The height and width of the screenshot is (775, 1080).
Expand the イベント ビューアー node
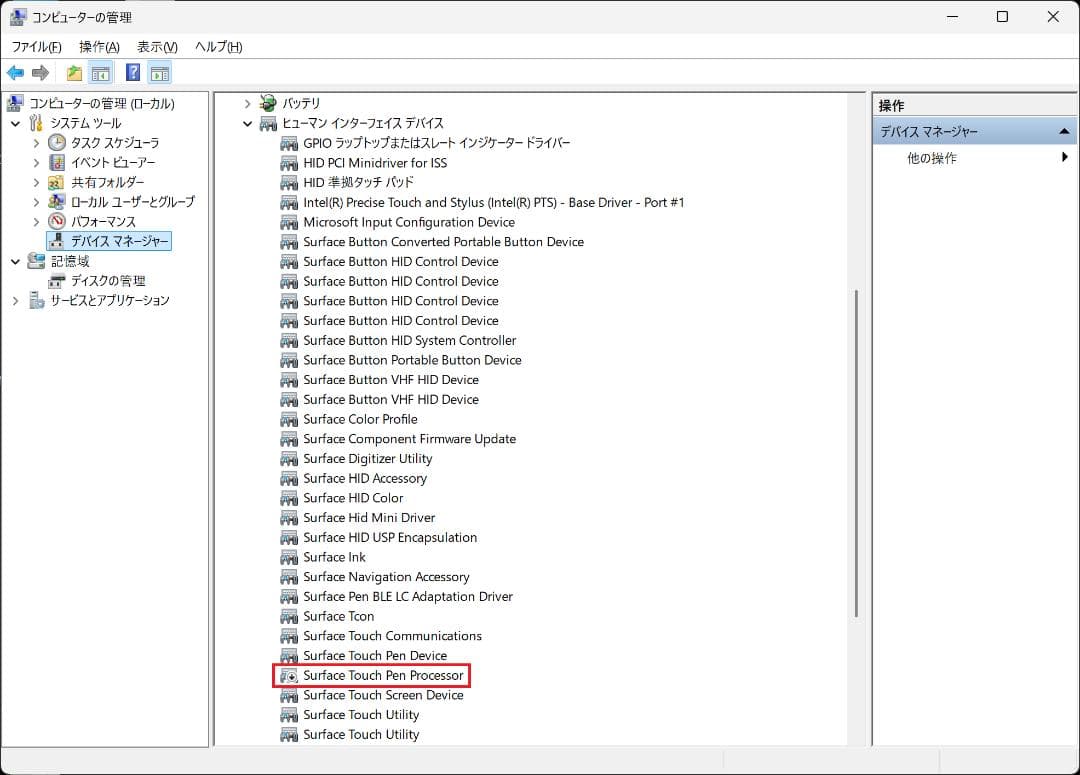37,163
